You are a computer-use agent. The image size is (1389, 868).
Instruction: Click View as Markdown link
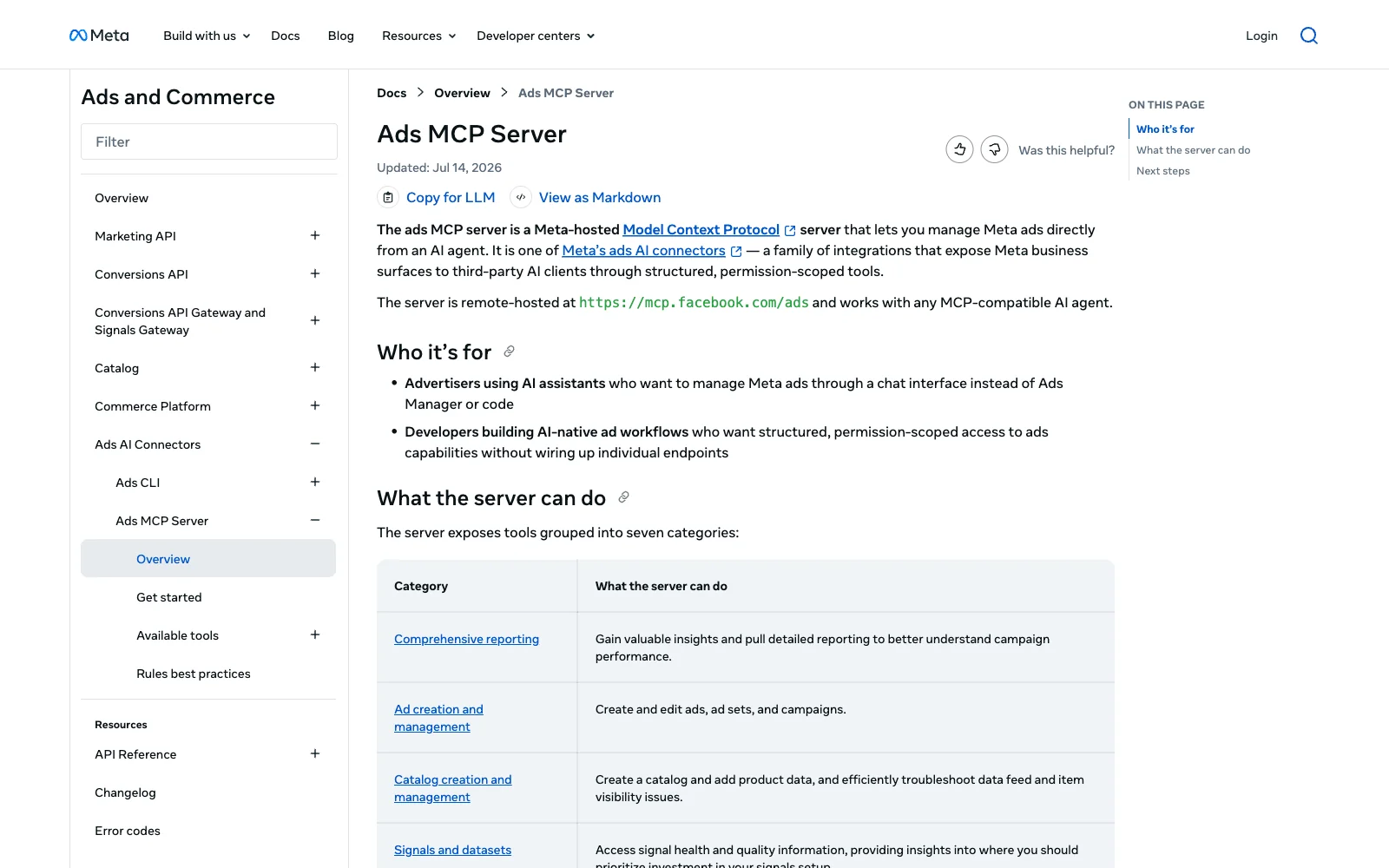[600, 197]
